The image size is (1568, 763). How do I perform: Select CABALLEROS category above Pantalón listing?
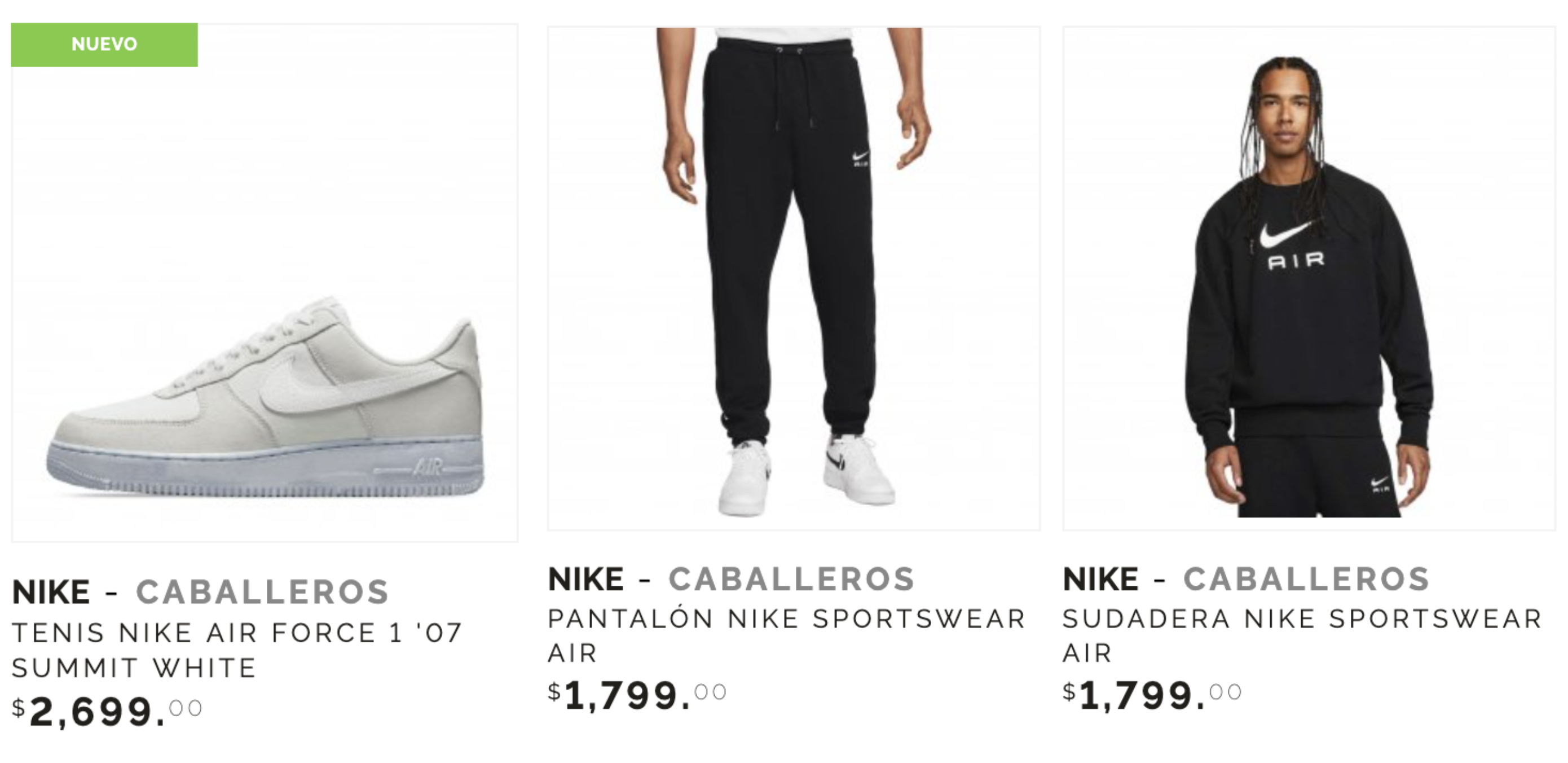click(x=792, y=578)
